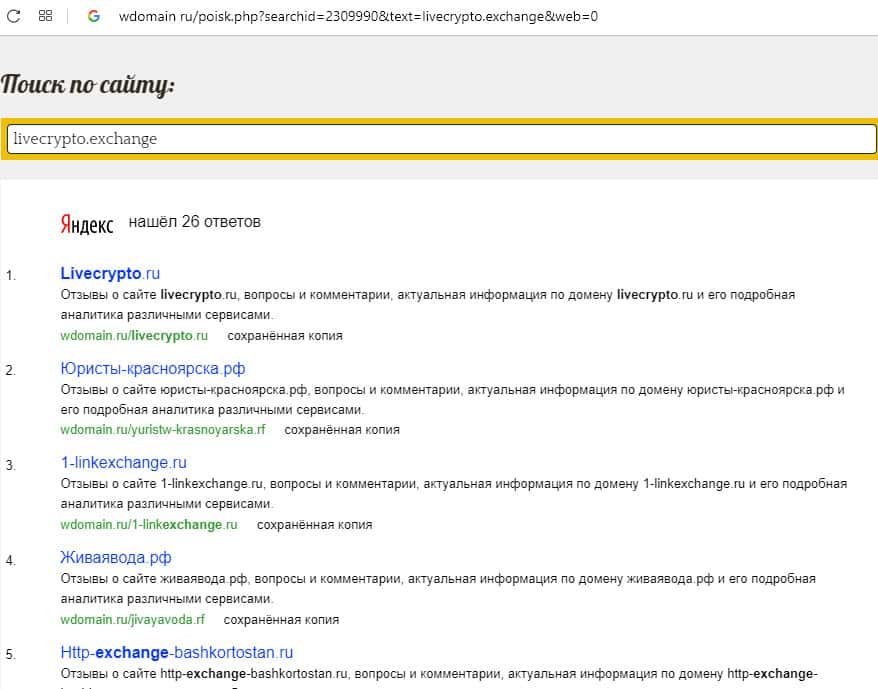Open the Http-exchange-bashkortostan.ru result title
The height and width of the screenshot is (689, 878).
point(177,653)
